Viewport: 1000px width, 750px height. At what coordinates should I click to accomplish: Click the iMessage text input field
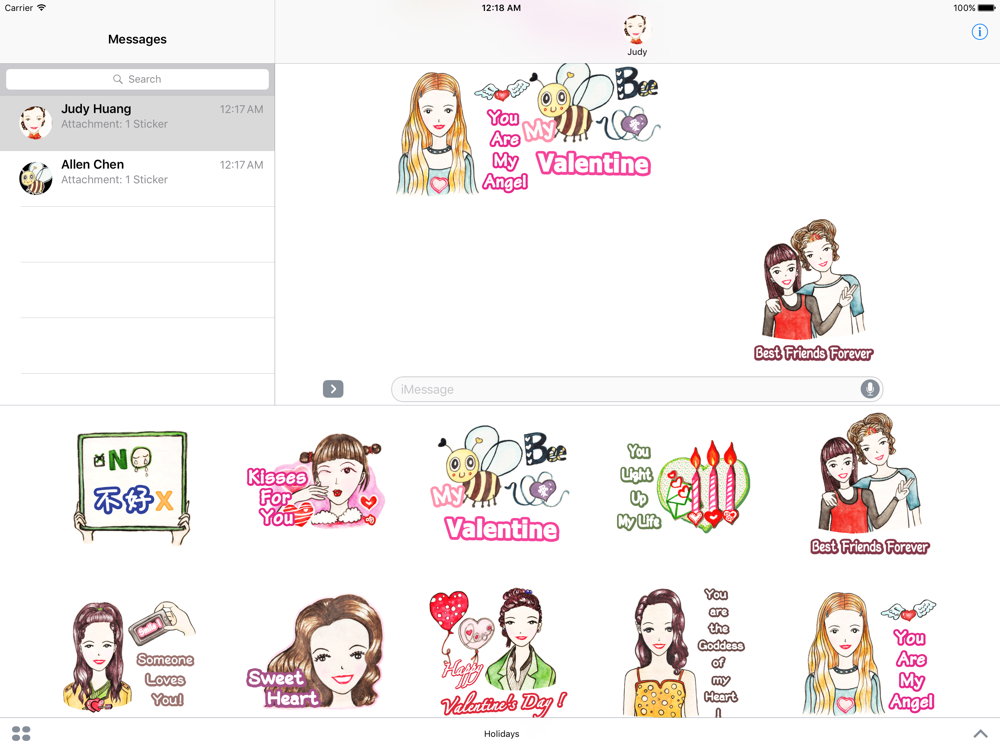tap(636, 389)
